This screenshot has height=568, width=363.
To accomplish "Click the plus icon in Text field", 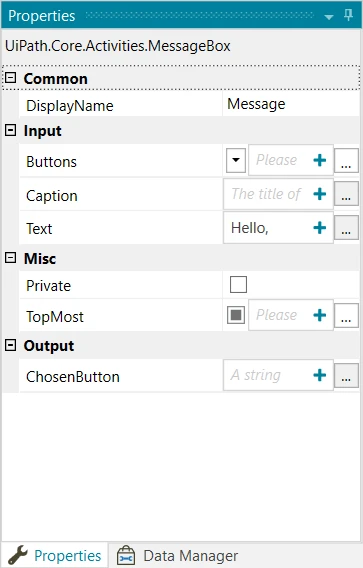I will pos(320,228).
